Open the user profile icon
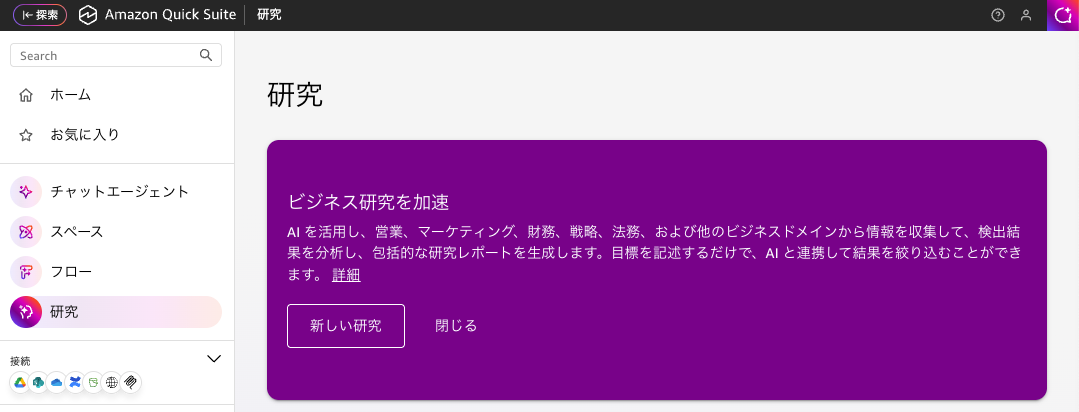Image resolution: width=1079 pixels, height=412 pixels. click(1026, 15)
